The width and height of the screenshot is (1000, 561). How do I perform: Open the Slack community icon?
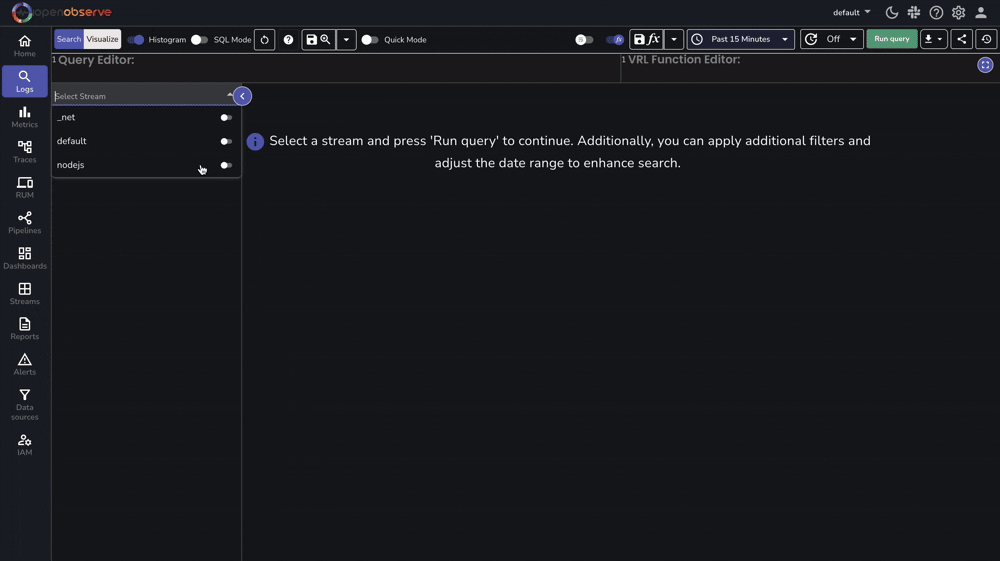click(914, 13)
